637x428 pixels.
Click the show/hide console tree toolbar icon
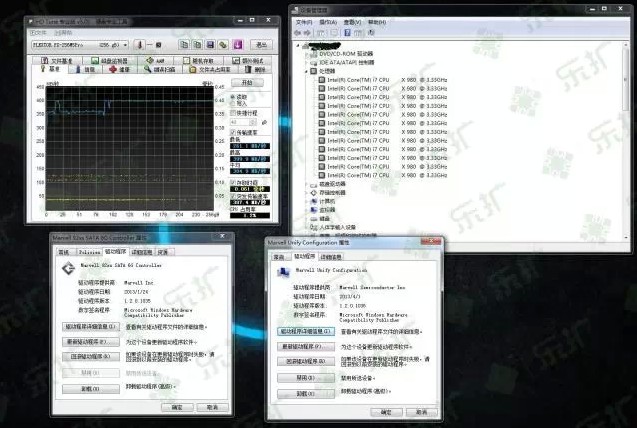(x=320, y=32)
